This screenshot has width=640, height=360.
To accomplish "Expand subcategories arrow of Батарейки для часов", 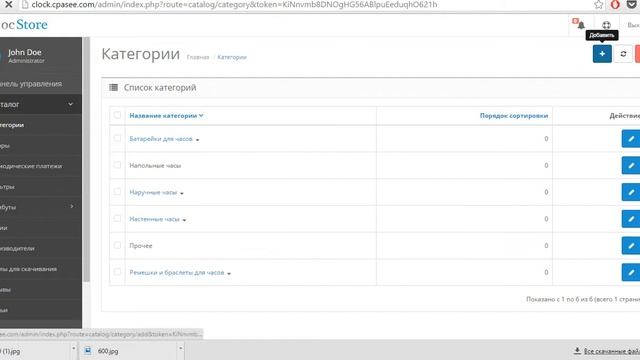I will coord(198,140).
